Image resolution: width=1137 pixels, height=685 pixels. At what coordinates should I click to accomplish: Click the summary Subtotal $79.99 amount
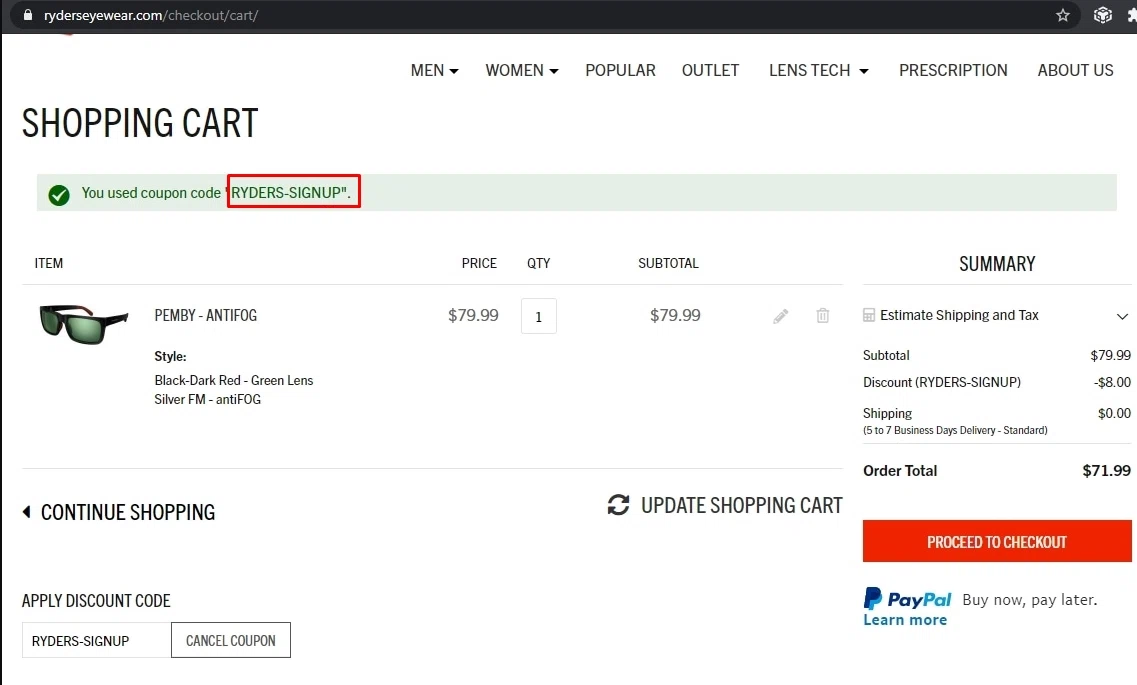pyautogui.click(x=1110, y=355)
